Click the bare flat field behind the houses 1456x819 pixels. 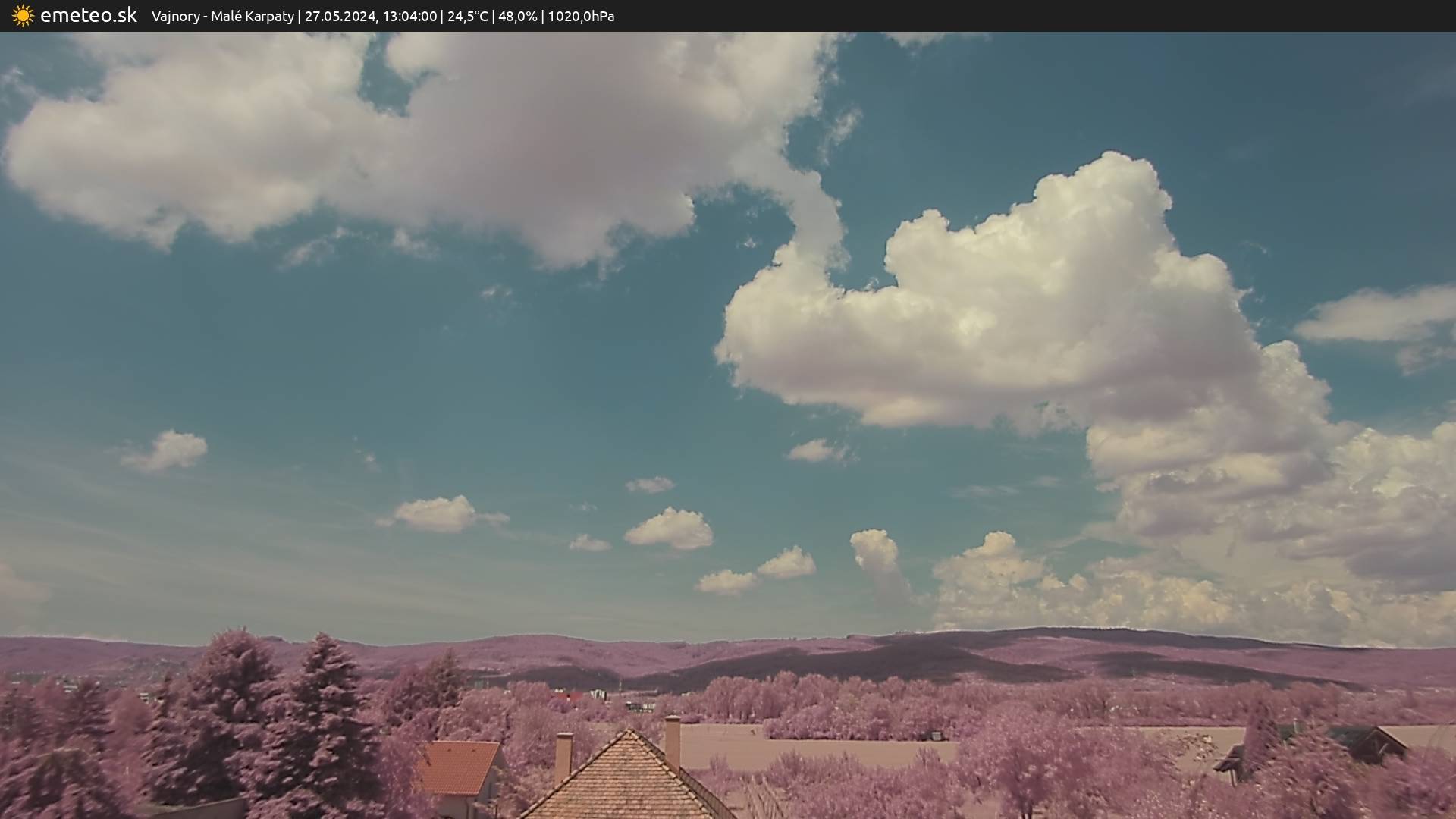[x=834, y=751]
